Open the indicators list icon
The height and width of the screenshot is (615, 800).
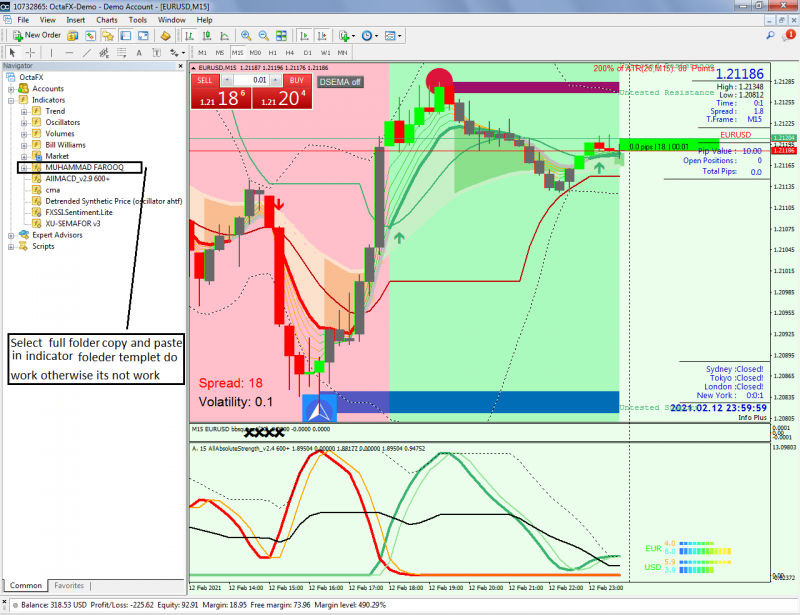[344, 36]
